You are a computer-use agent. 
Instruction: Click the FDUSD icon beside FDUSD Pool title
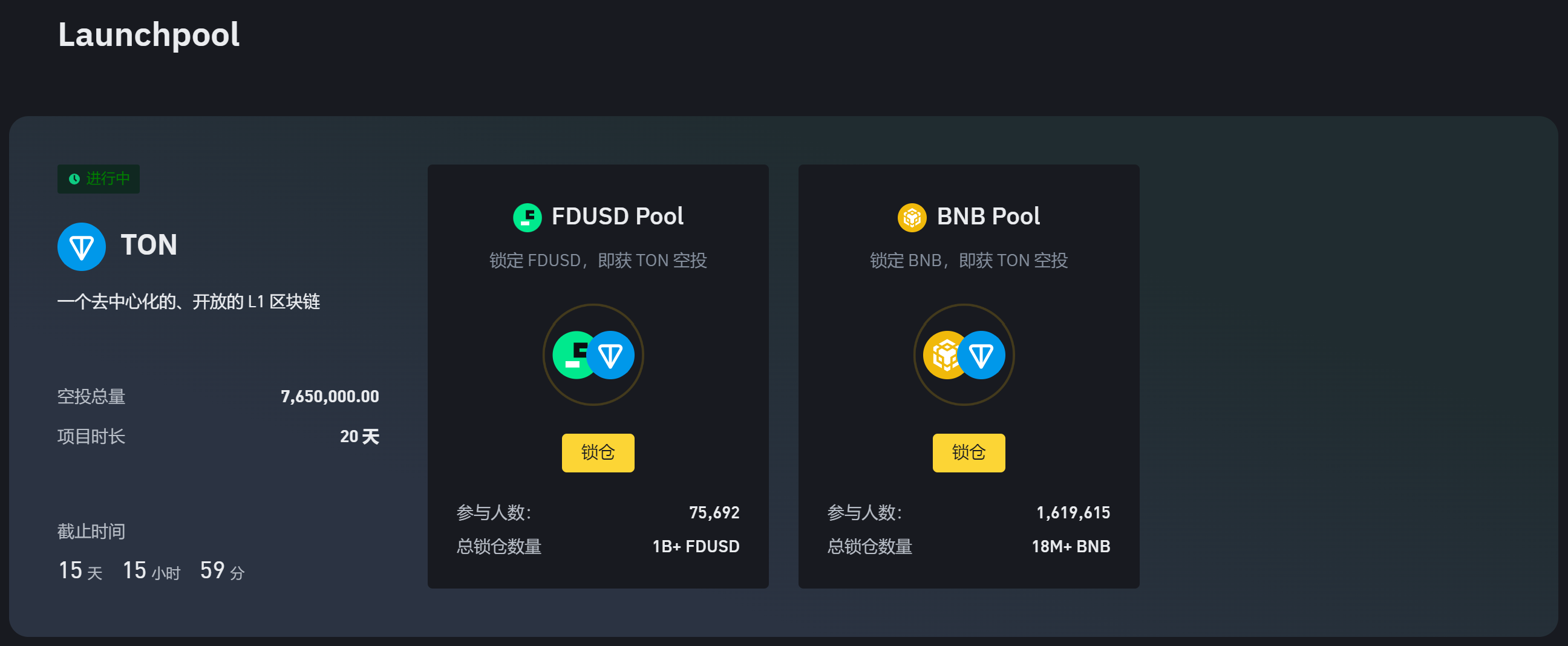pyautogui.click(x=527, y=217)
